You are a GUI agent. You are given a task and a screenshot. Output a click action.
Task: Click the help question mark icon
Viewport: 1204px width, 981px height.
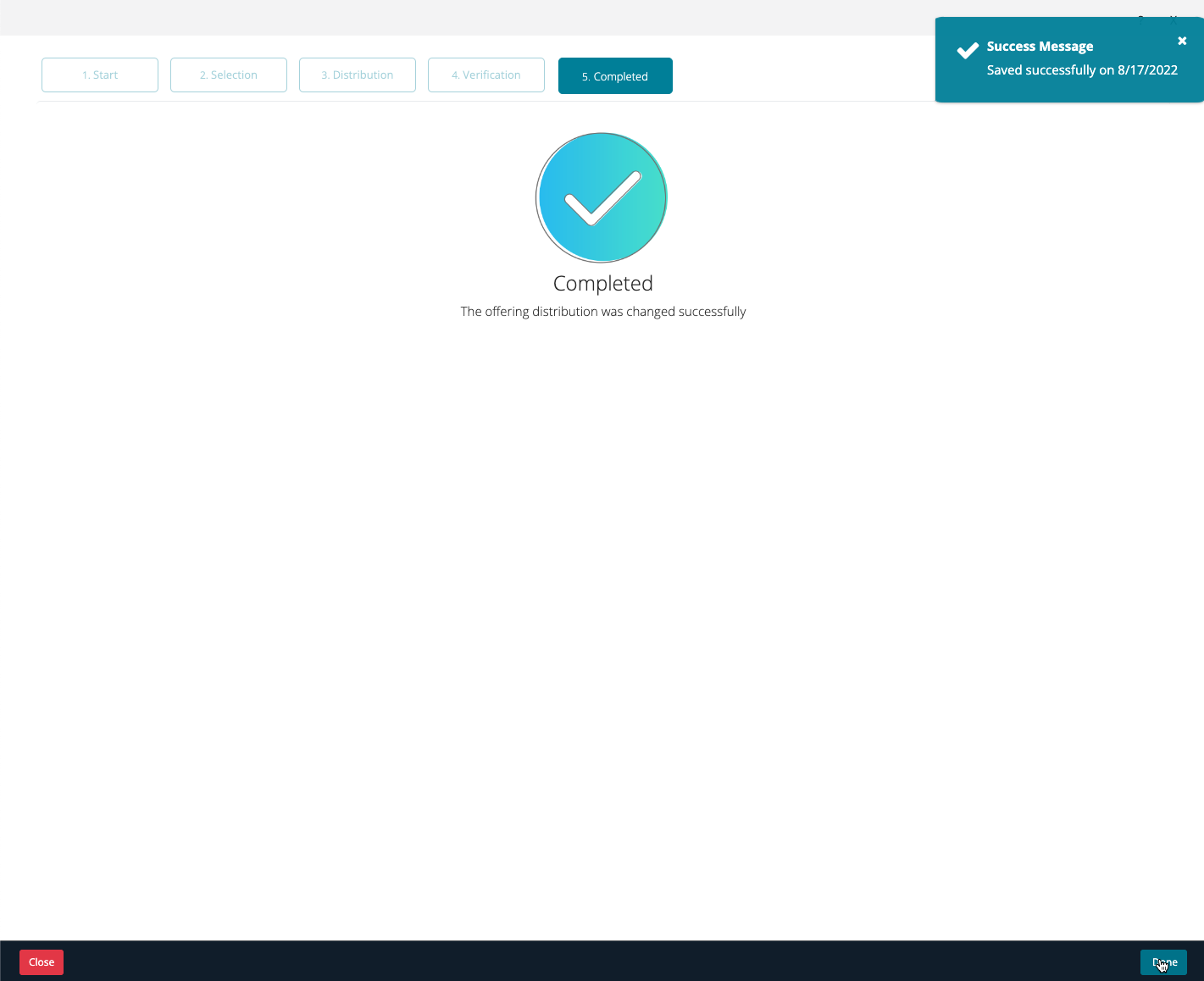coord(1141,19)
